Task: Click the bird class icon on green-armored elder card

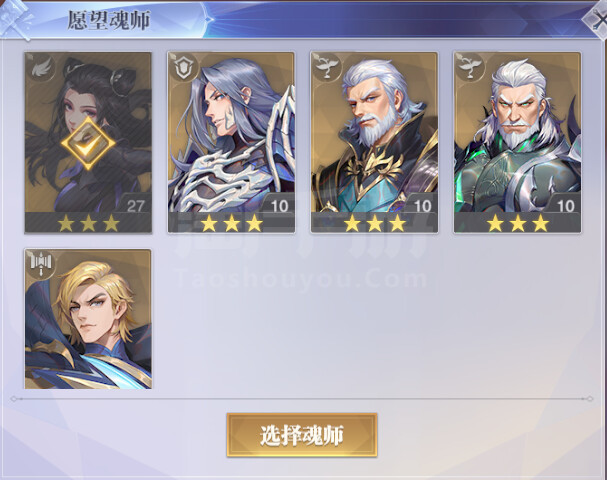Action: tap(469, 67)
